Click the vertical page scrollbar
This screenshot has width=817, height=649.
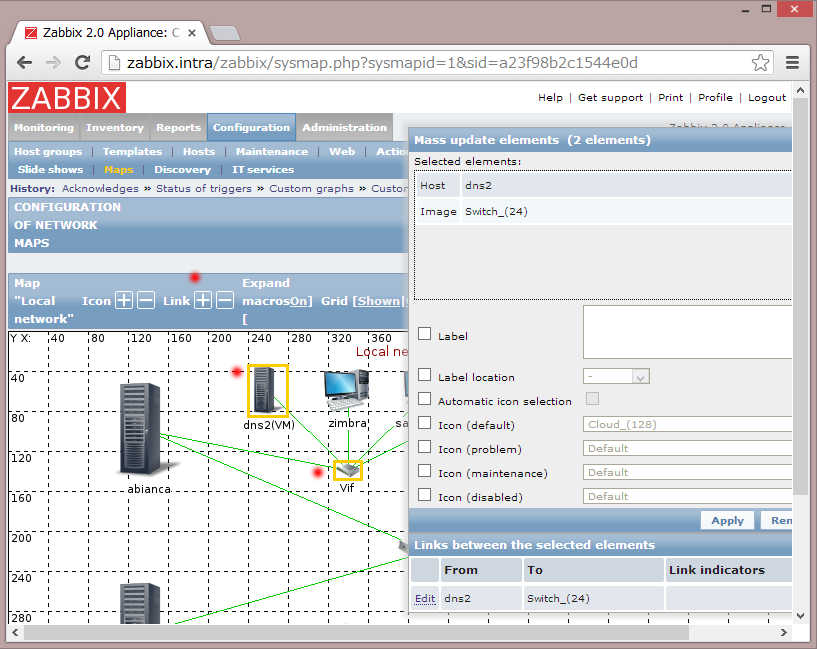[800, 297]
